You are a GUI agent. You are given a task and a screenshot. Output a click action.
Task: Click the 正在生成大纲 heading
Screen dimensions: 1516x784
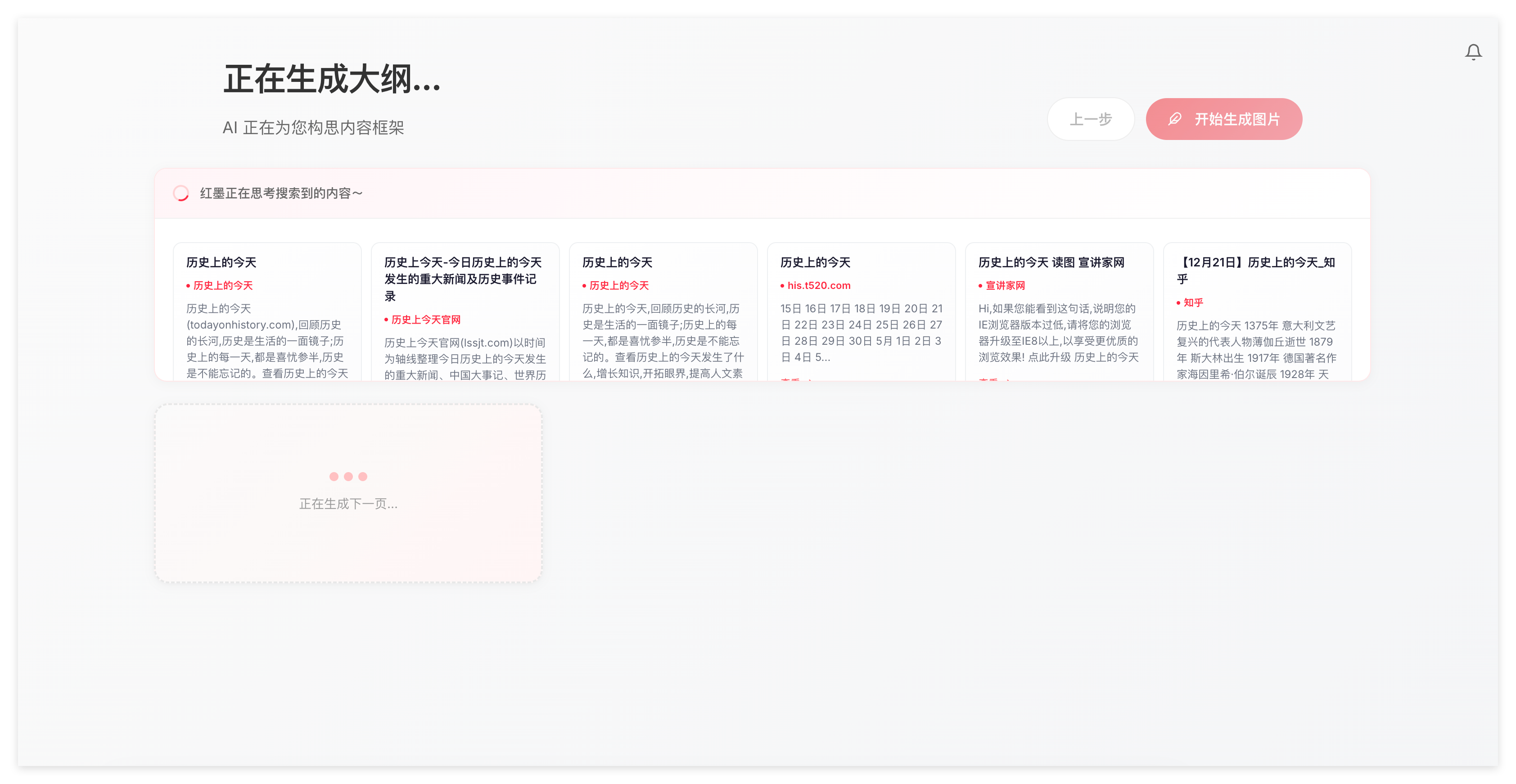(x=332, y=80)
